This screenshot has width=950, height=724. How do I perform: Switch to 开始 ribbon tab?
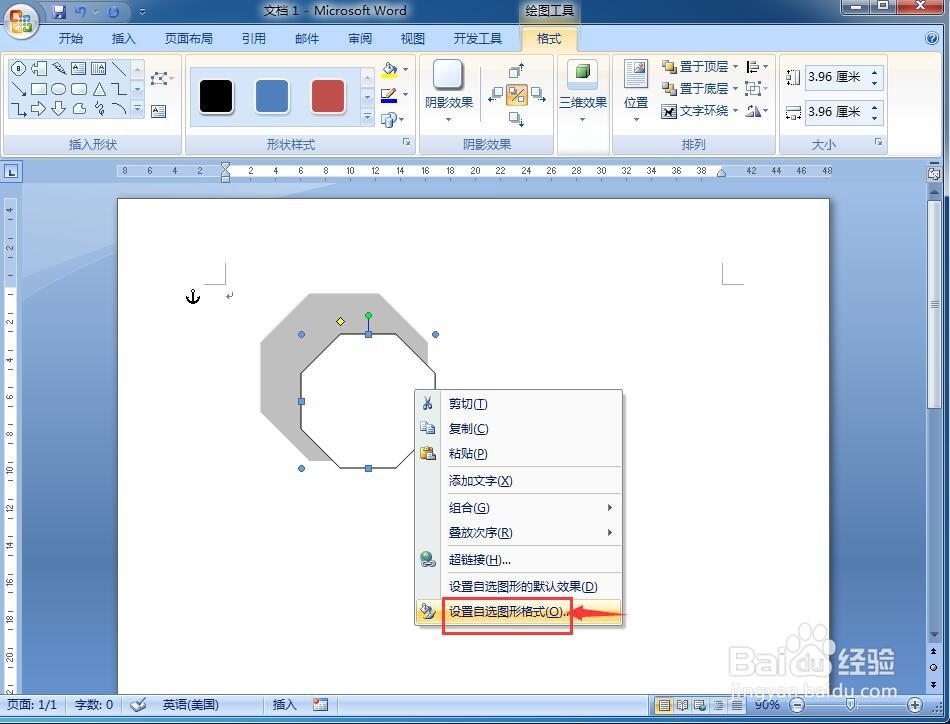pyautogui.click(x=70, y=39)
